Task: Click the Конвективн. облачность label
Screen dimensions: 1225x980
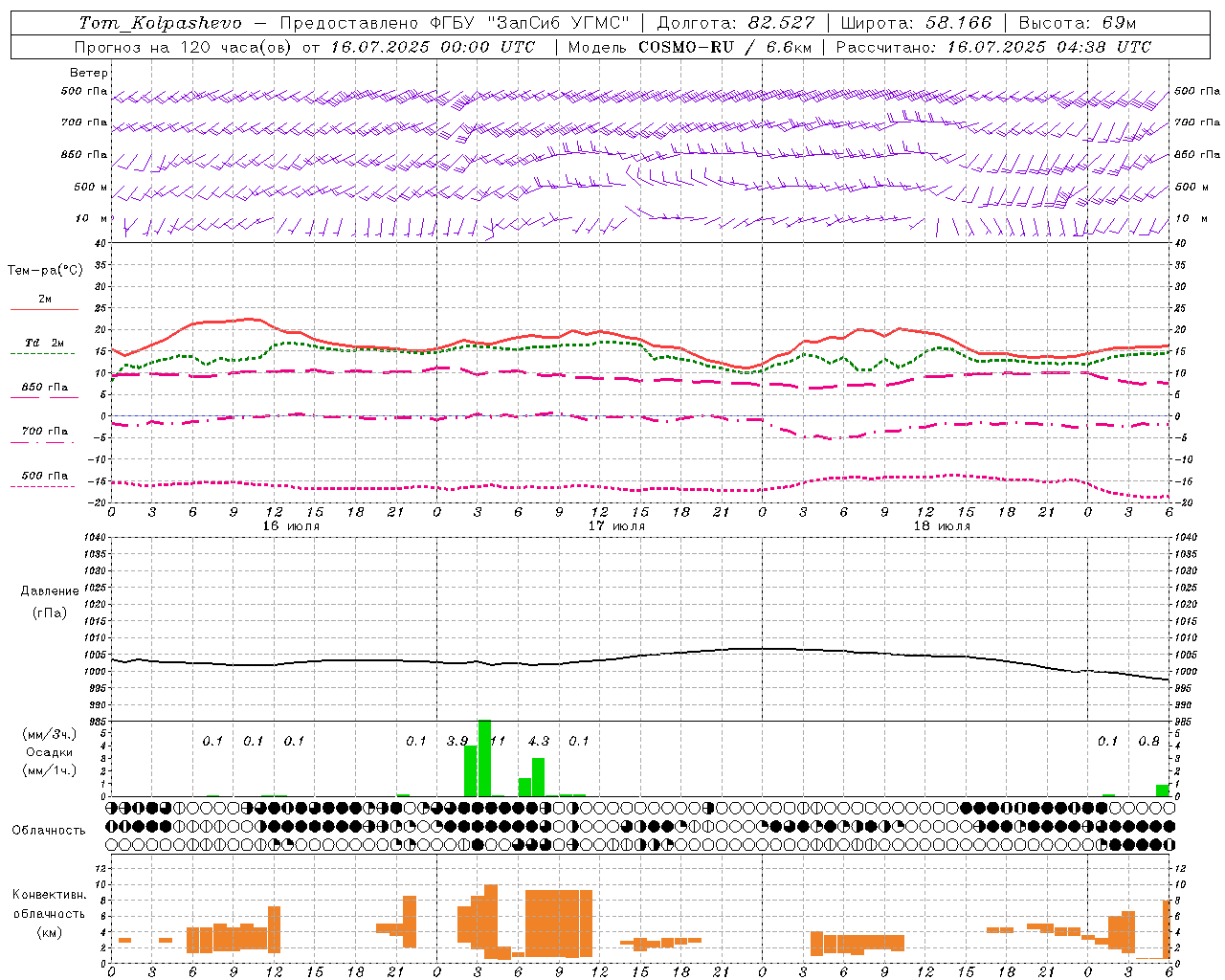Action: tap(49, 904)
